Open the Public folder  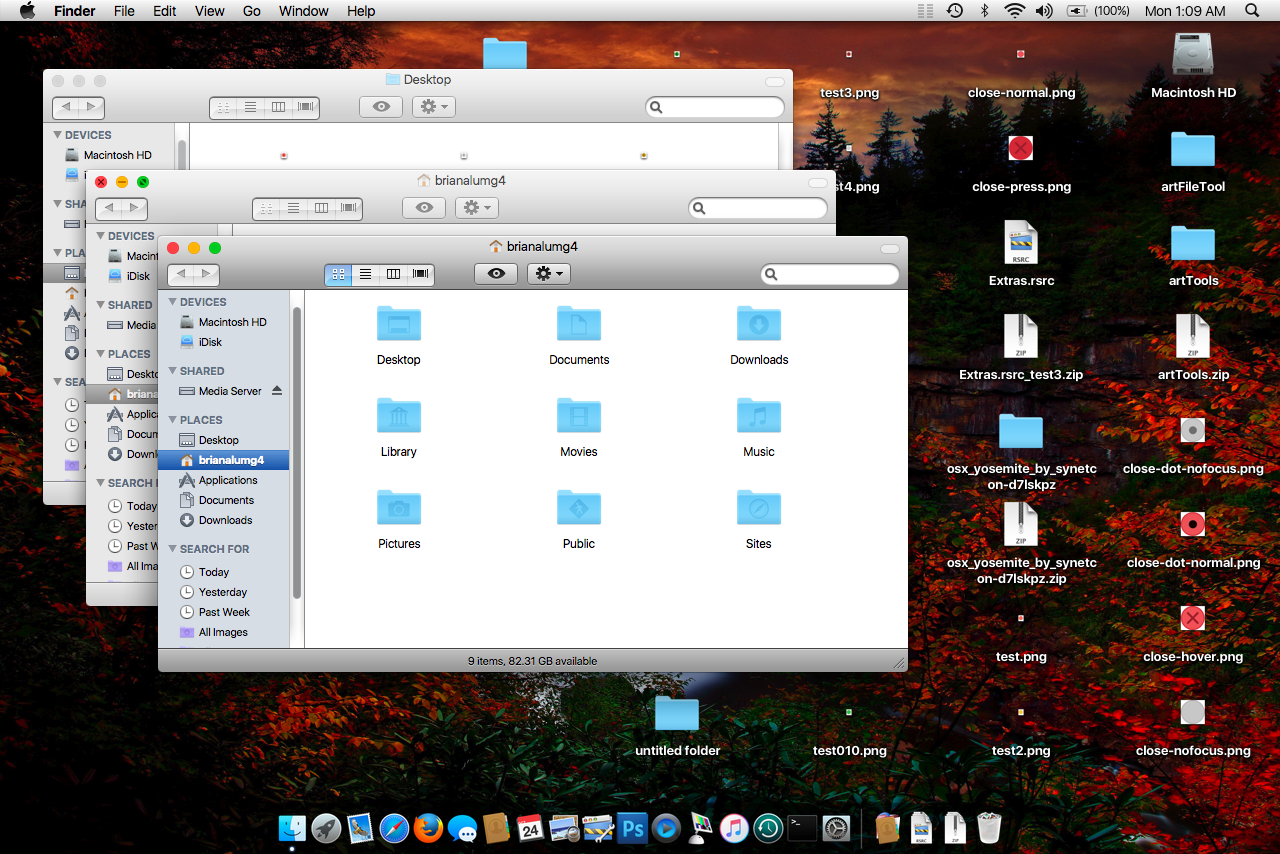click(x=579, y=508)
